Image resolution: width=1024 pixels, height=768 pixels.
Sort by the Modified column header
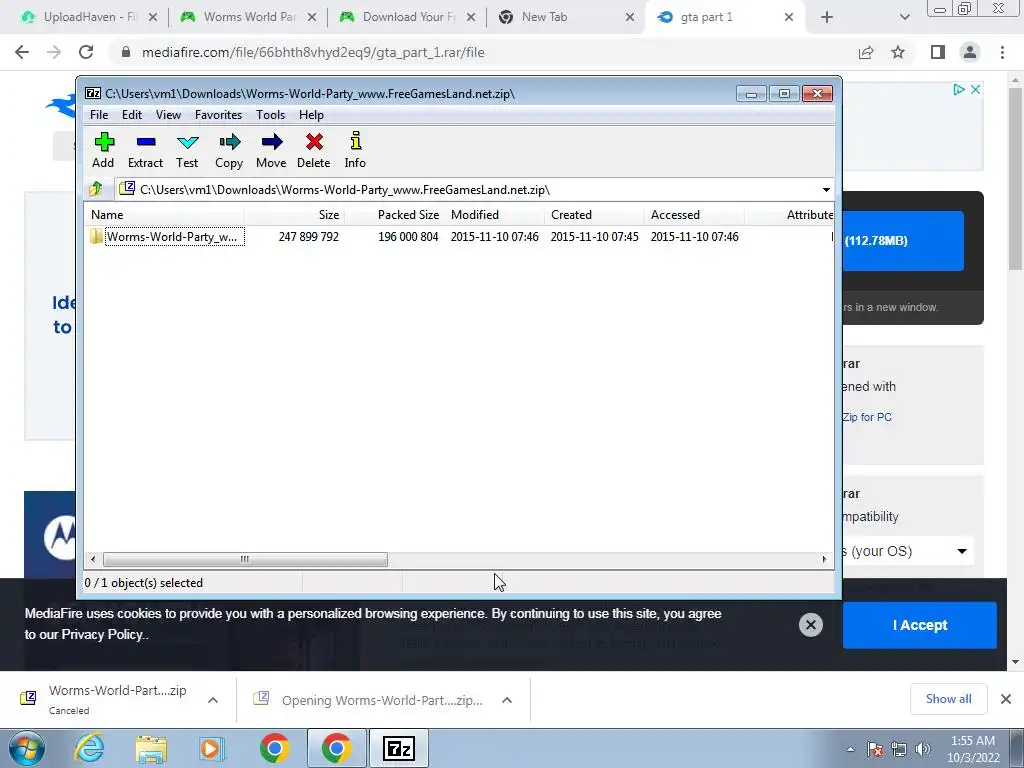click(x=494, y=215)
